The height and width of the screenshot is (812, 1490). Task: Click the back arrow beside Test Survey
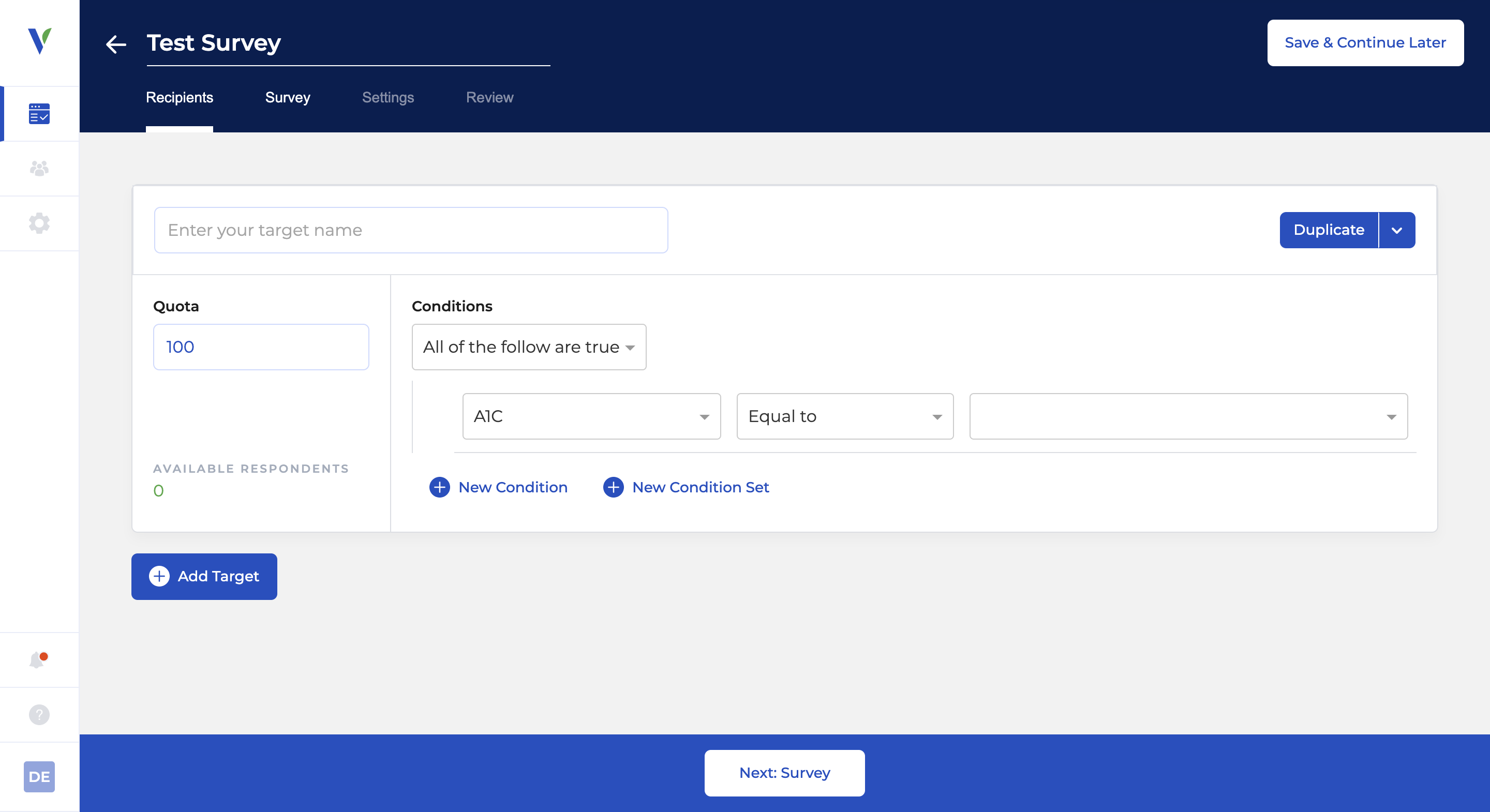pyautogui.click(x=116, y=44)
